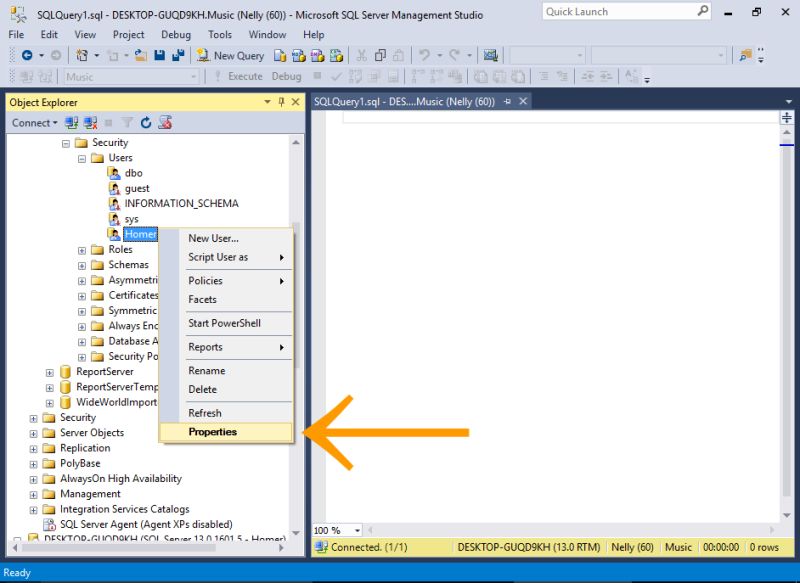Viewport: 800px width, 583px height.
Task: Toggle the auto-hide pin on query tab
Action: 510,100
